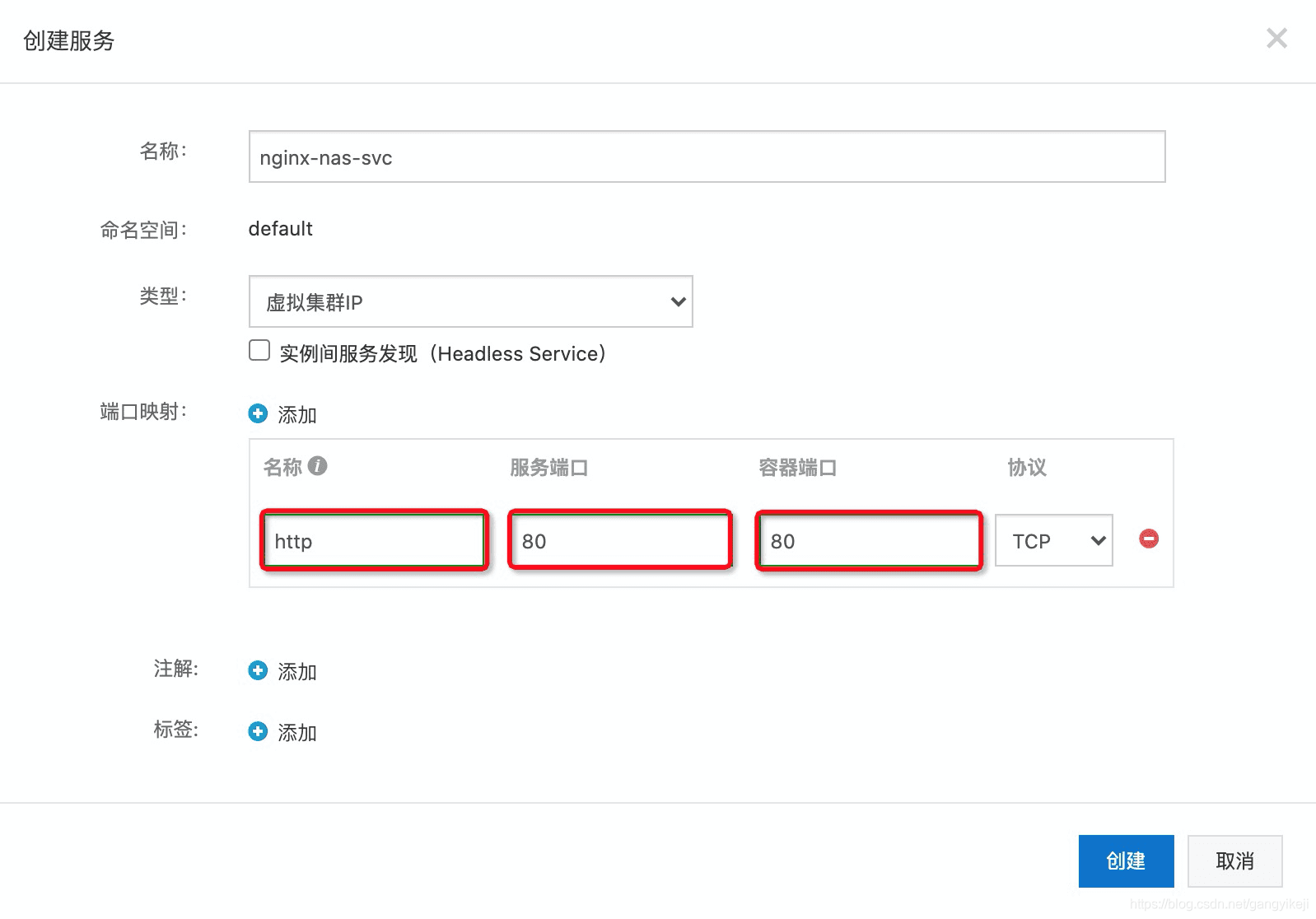Click the 添加 link for 标签
This screenshot has height=919, width=1316.
click(297, 732)
